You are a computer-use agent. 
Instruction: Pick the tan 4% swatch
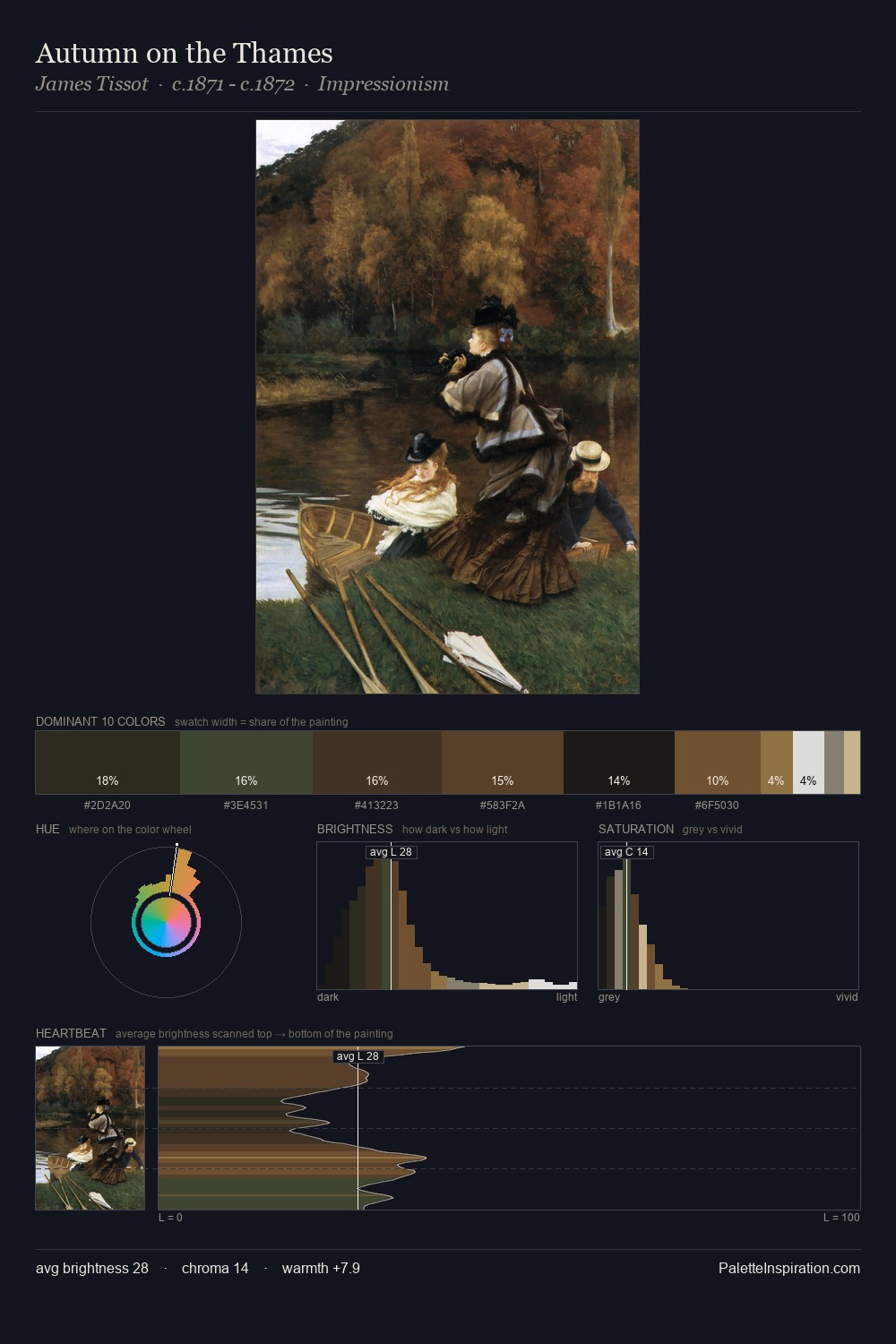click(x=777, y=762)
